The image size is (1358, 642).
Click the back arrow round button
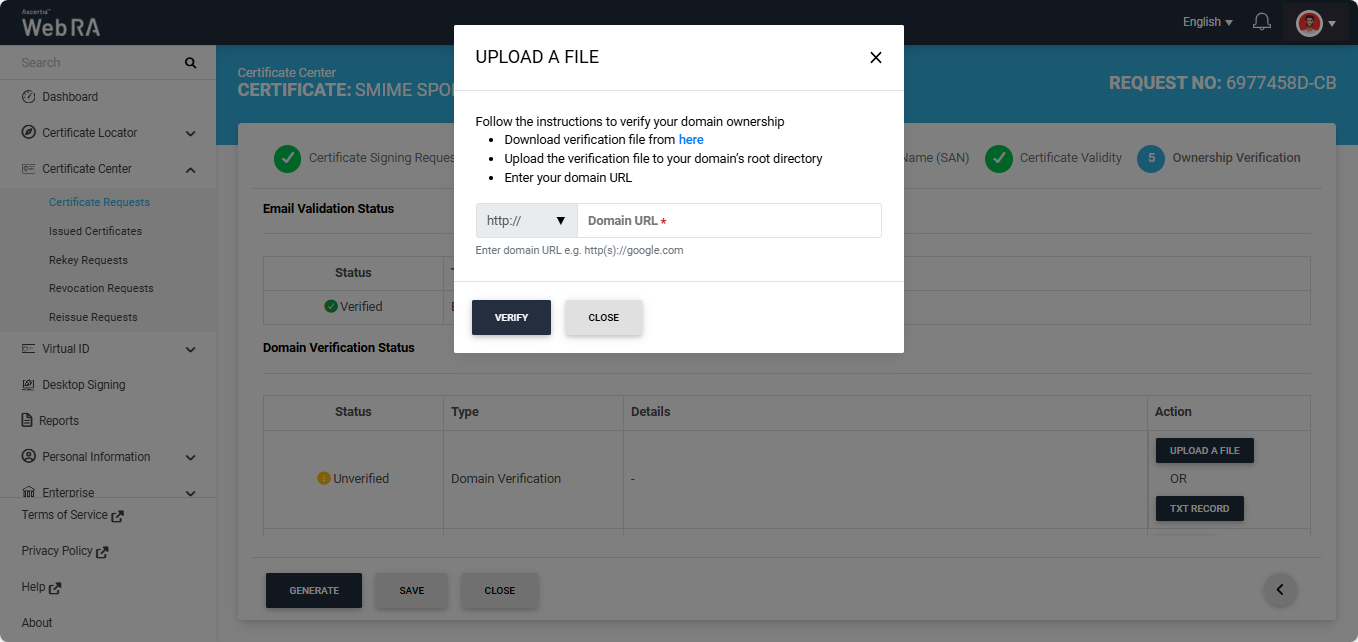point(1280,590)
